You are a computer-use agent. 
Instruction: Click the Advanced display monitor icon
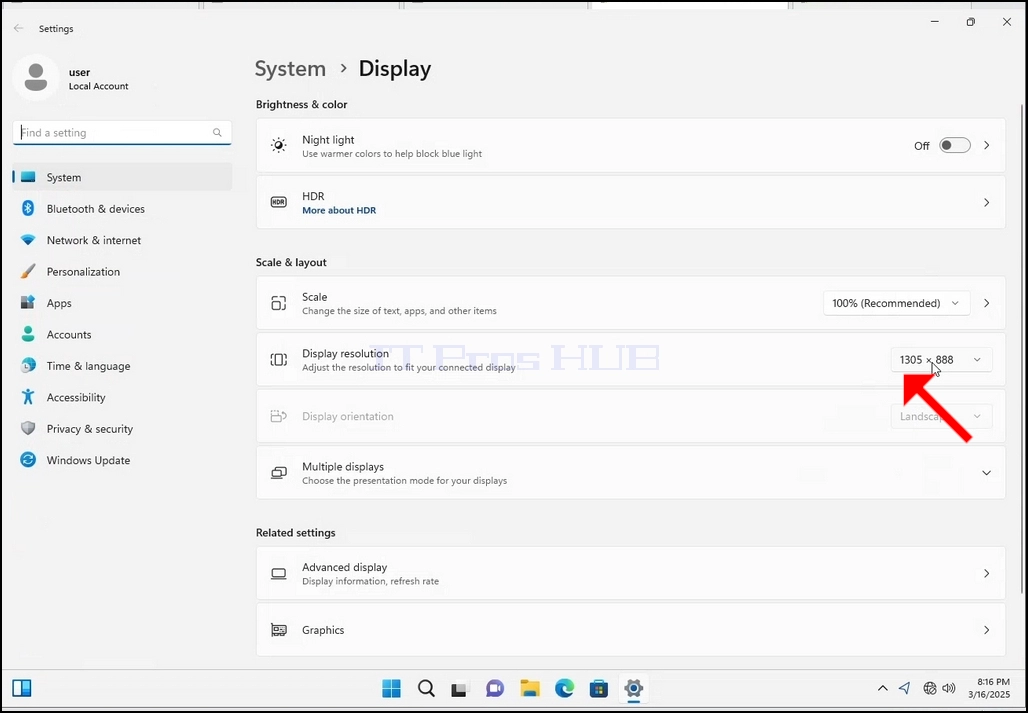(x=279, y=573)
